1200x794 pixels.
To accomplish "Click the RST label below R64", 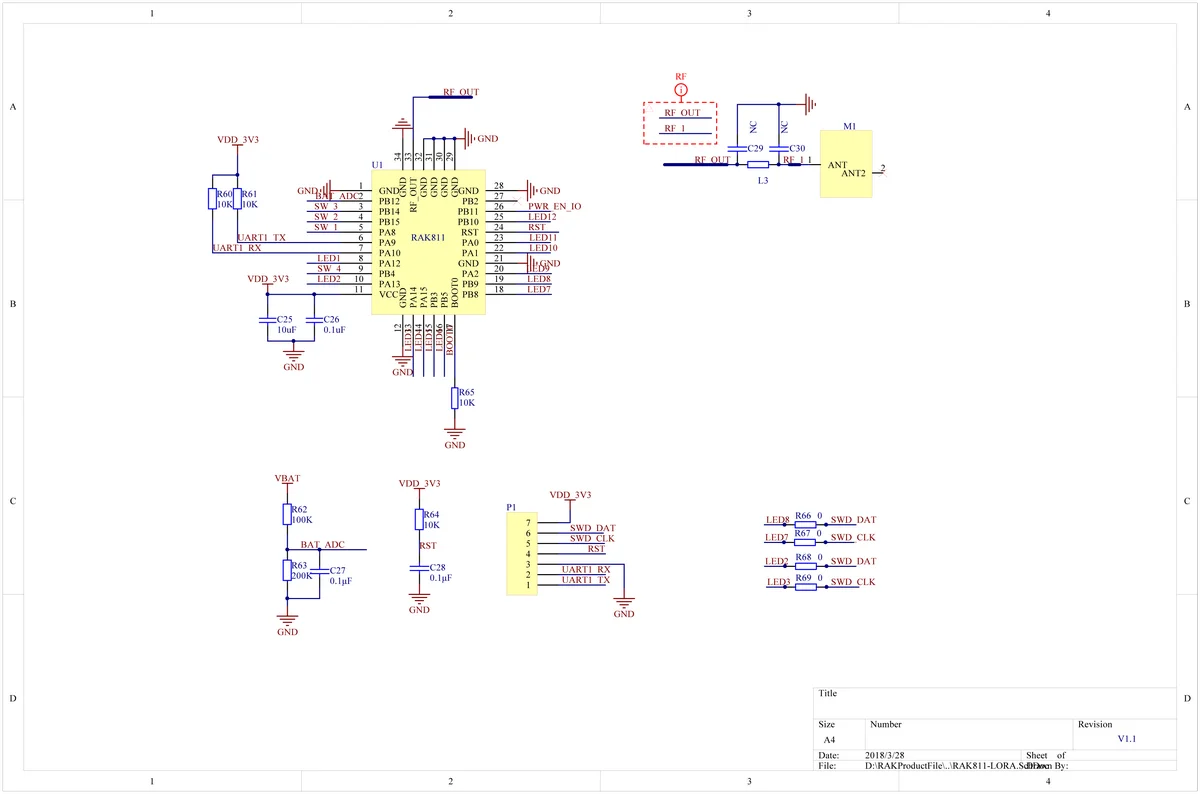I will pyautogui.click(x=427, y=546).
